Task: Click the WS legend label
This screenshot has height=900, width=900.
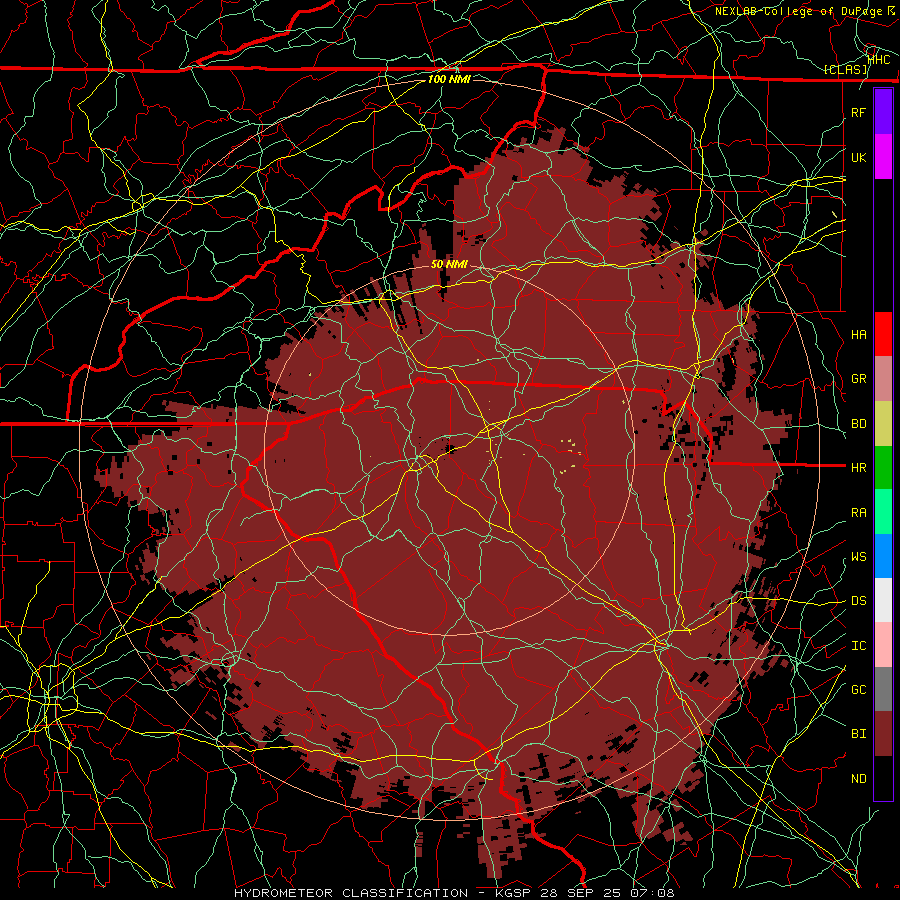Action: [858, 556]
